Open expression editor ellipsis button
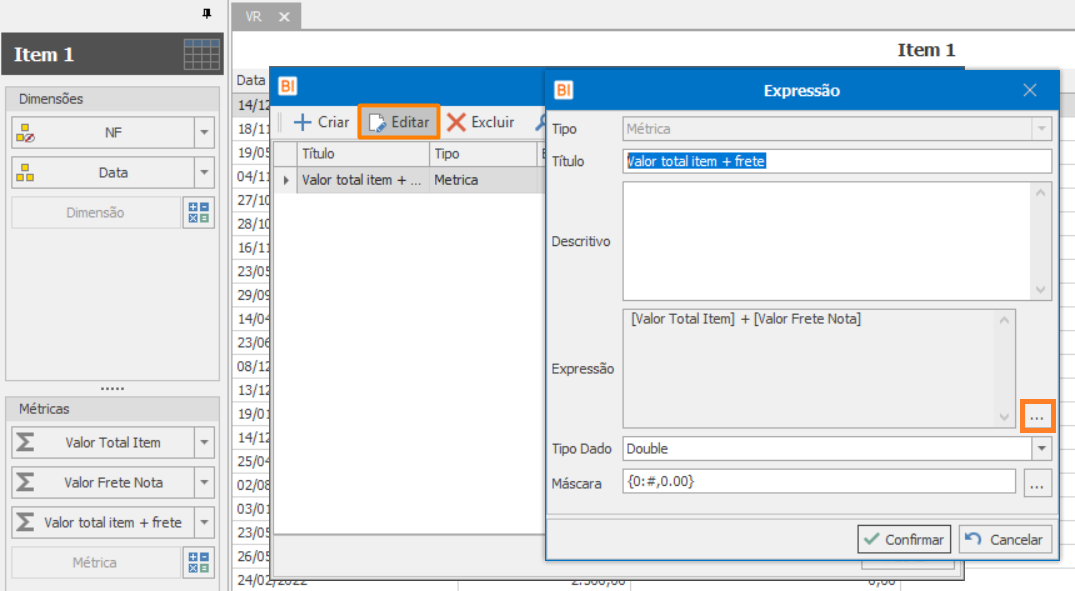The height and width of the screenshot is (591, 1075). tap(1037, 416)
